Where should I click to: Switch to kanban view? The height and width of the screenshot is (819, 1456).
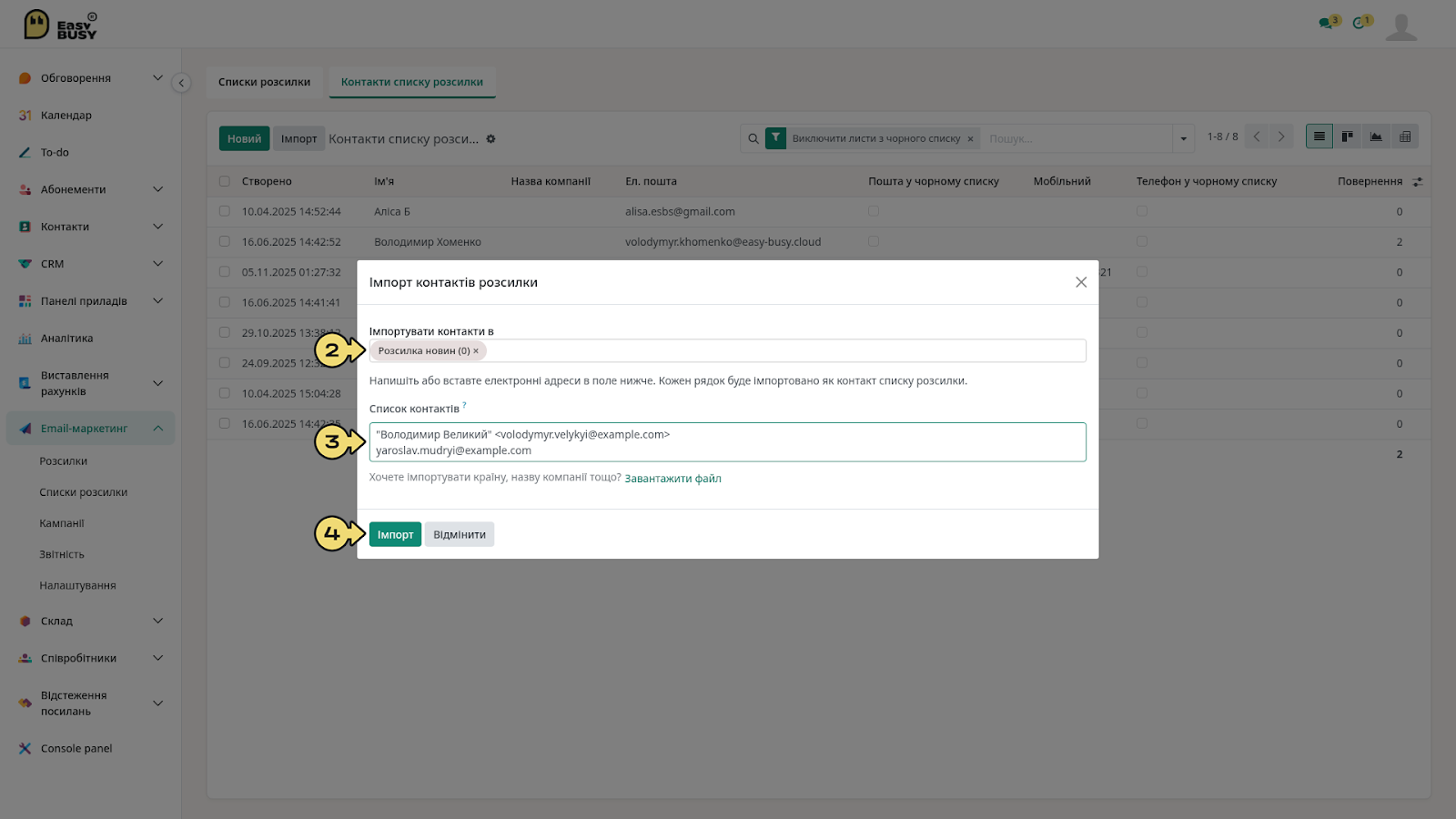coord(1348,136)
